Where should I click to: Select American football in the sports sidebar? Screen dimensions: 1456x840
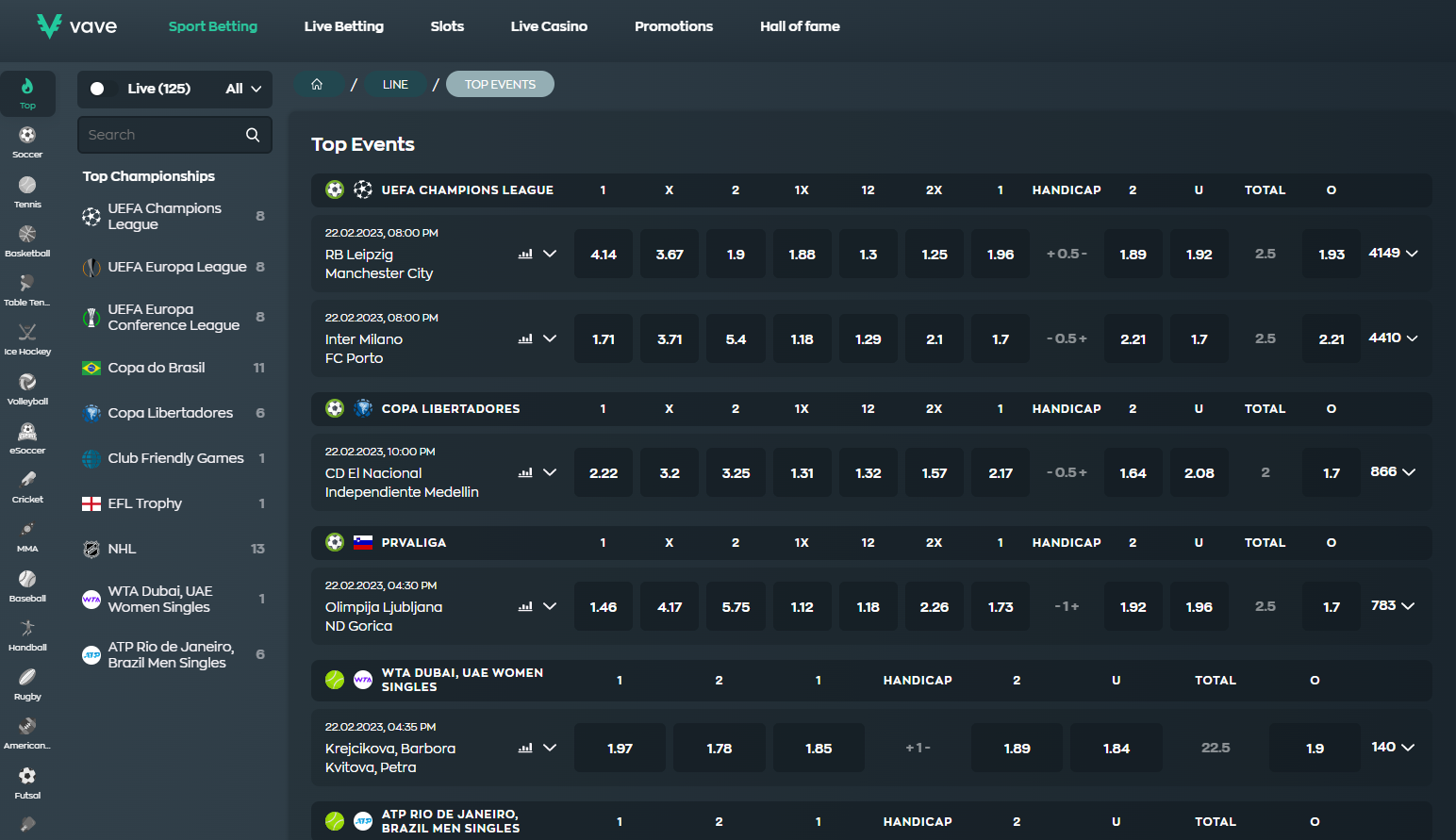[x=27, y=733]
